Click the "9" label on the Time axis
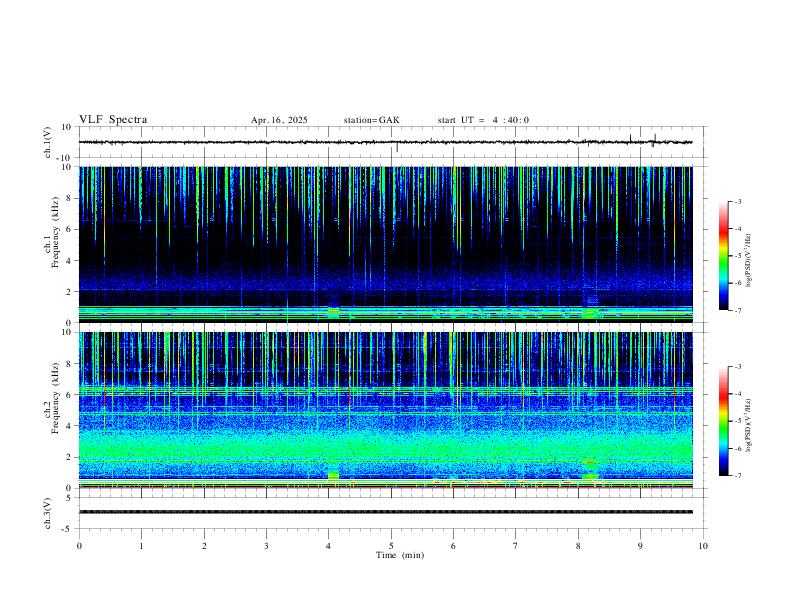The width and height of the screenshot is (792, 612). coord(640,546)
